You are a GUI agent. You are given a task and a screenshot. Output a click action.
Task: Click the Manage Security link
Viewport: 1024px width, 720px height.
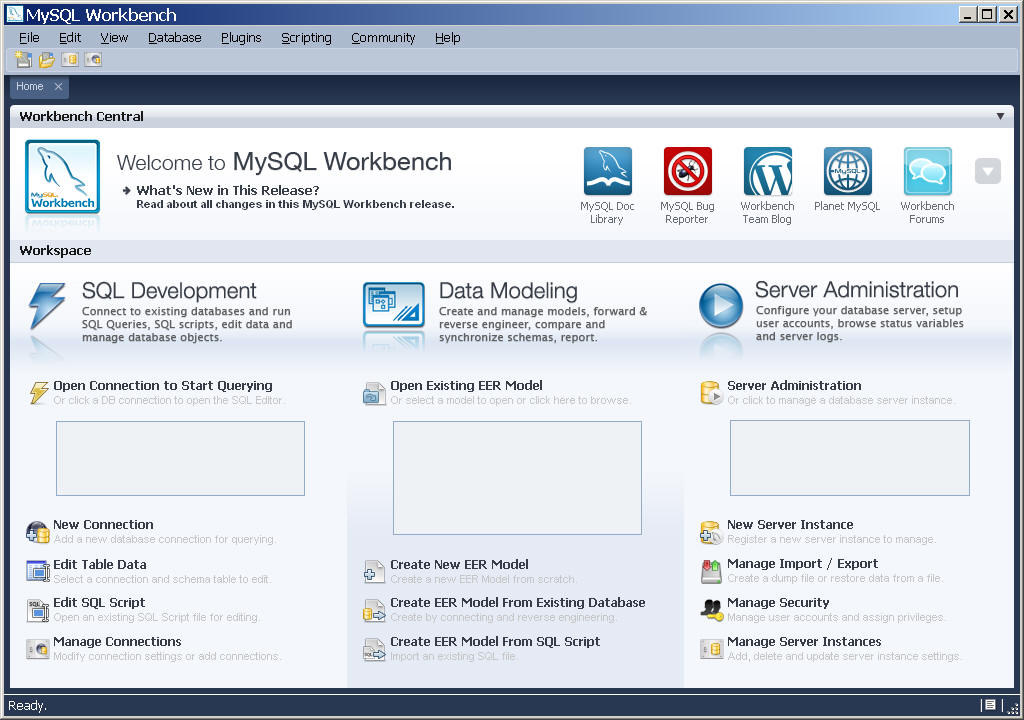pyautogui.click(x=778, y=602)
